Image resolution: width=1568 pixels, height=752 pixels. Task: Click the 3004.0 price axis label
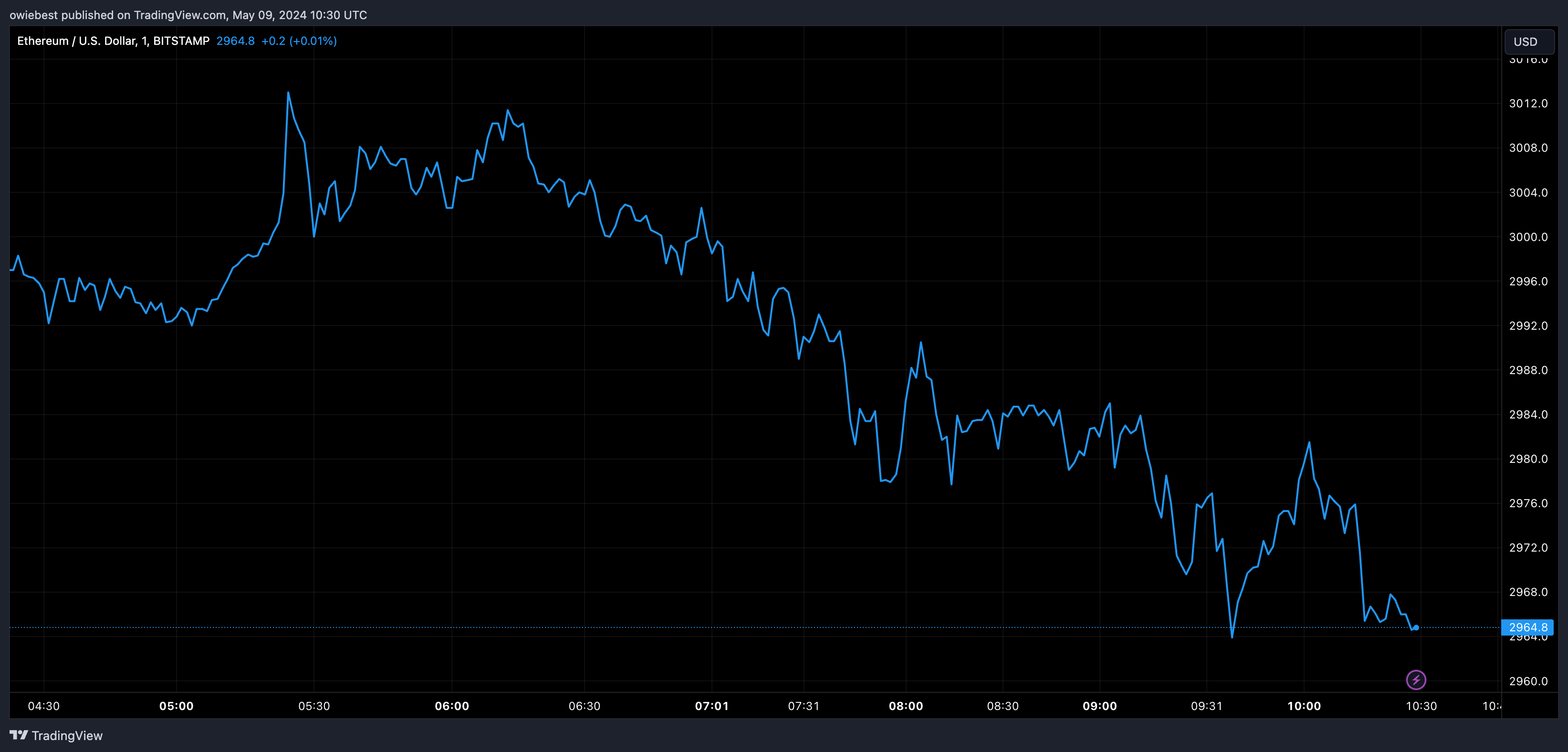pos(1528,192)
